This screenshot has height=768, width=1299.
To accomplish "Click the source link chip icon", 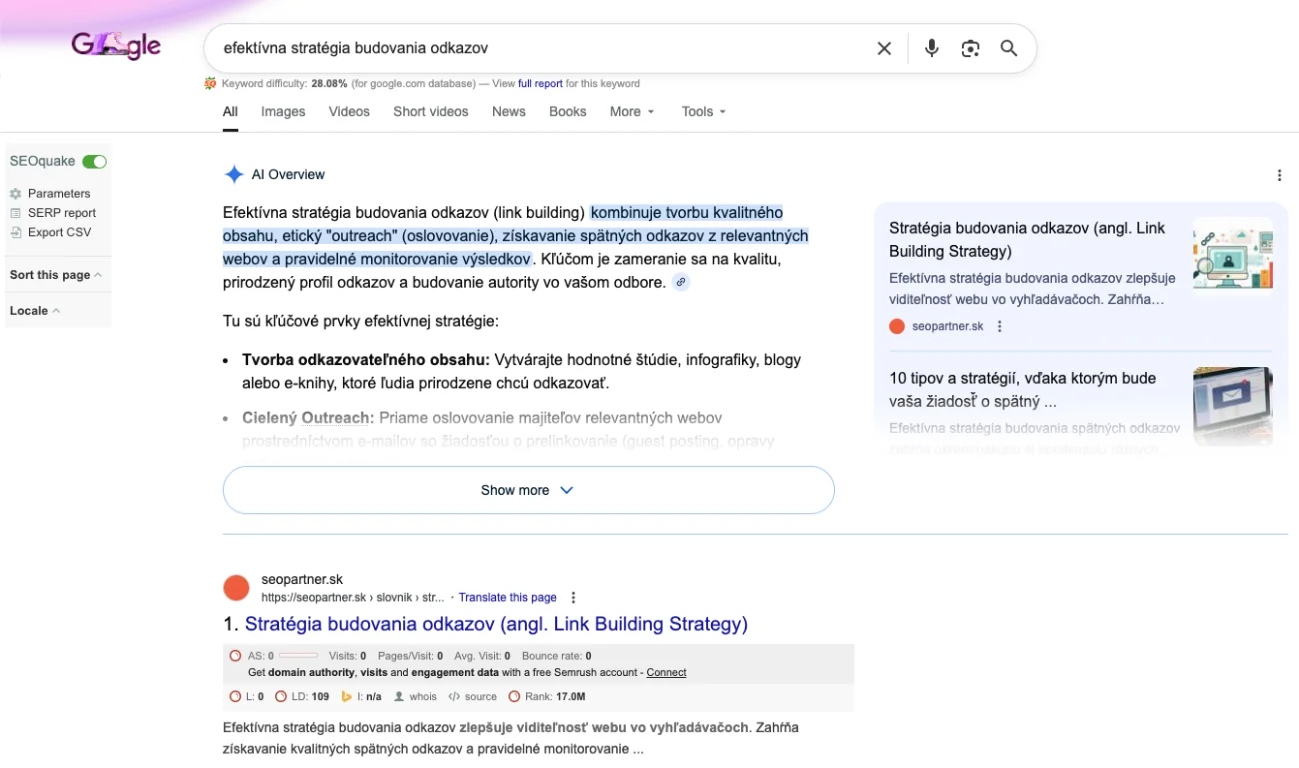I will pyautogui.click(x=681, y=282).
